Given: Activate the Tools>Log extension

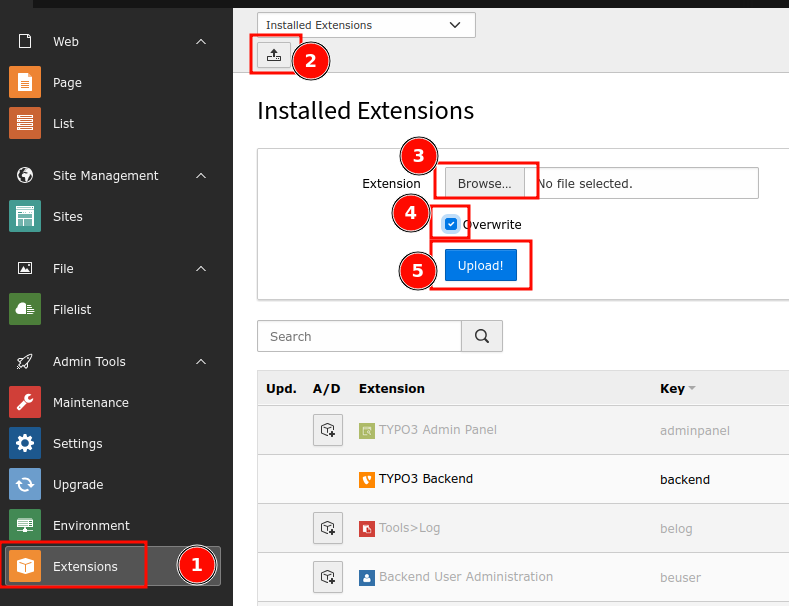Looking at the screenshot, I should (328, 528).
